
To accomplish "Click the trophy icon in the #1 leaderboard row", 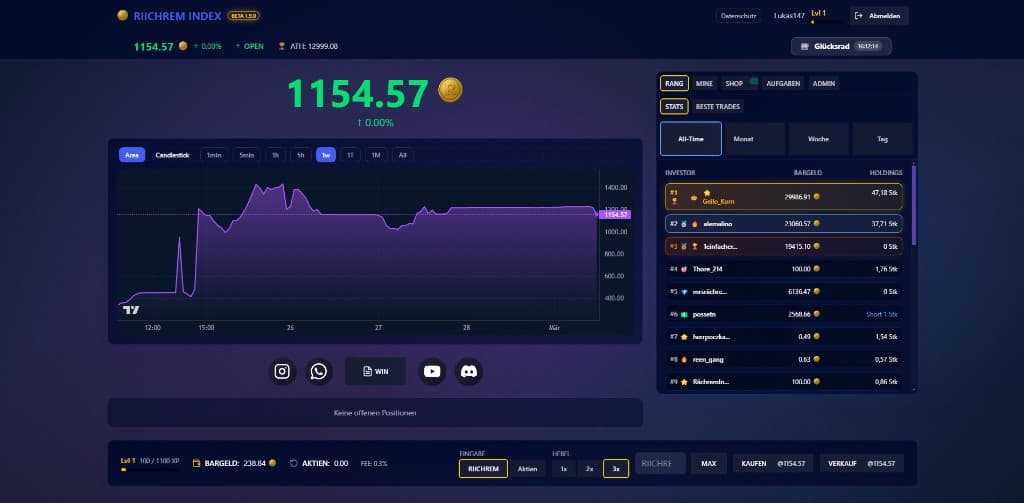I will 675,201.
